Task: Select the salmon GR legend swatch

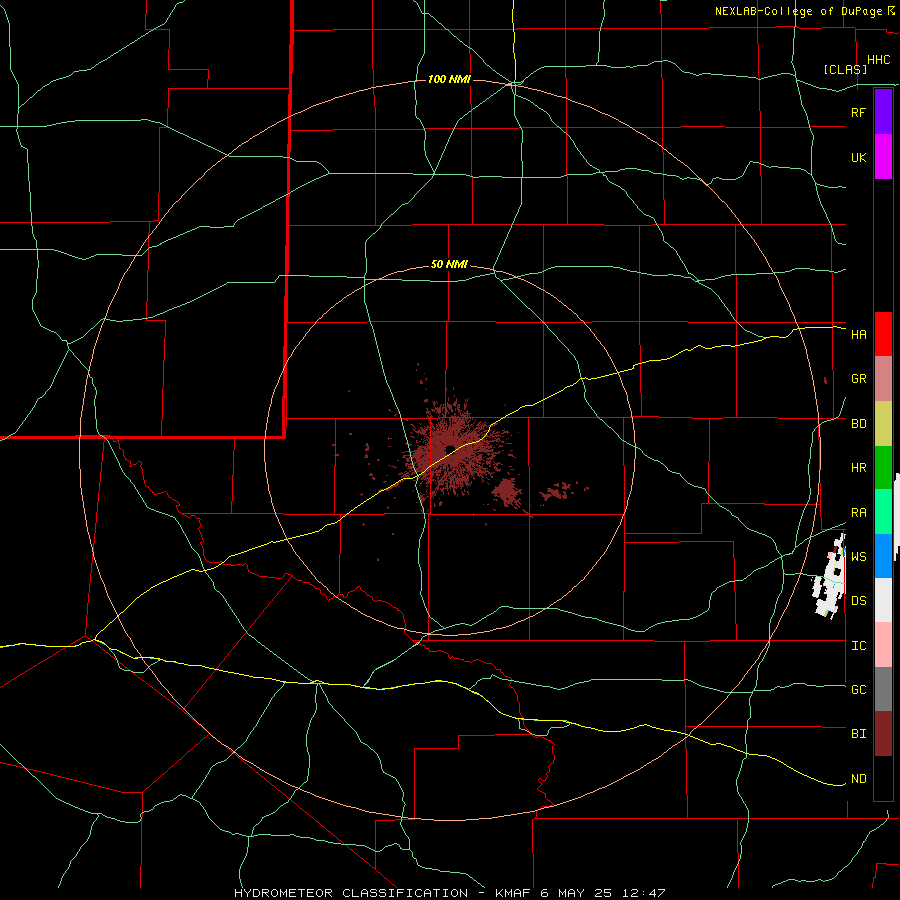Action: [883, 379]
